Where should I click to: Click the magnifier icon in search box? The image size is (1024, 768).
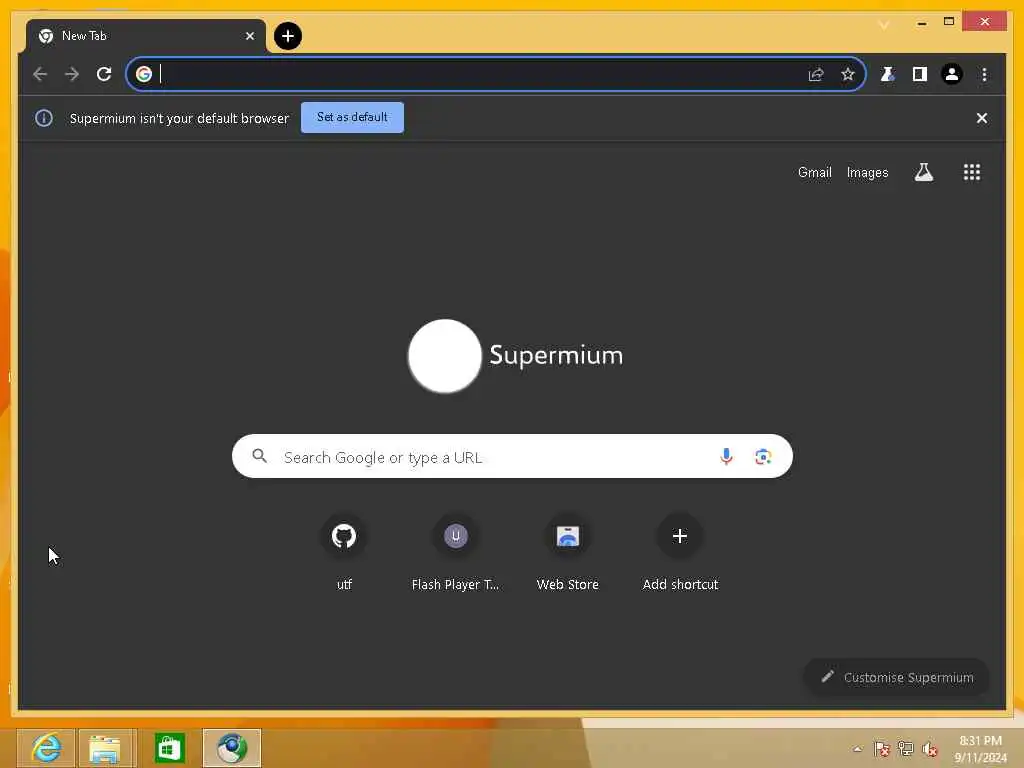259,456
